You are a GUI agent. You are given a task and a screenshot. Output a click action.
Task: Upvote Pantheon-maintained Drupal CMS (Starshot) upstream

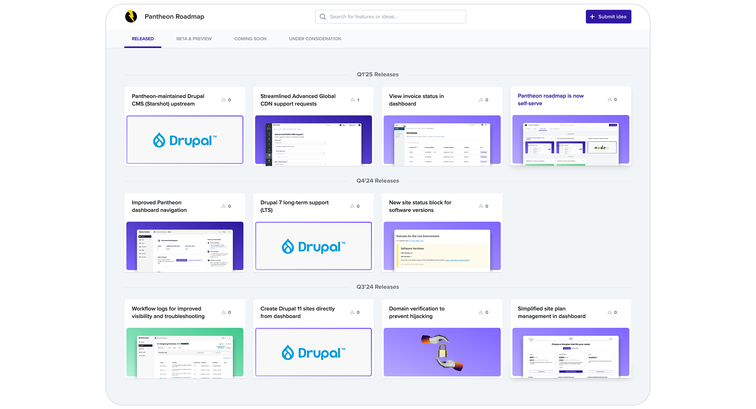(225, 100)
